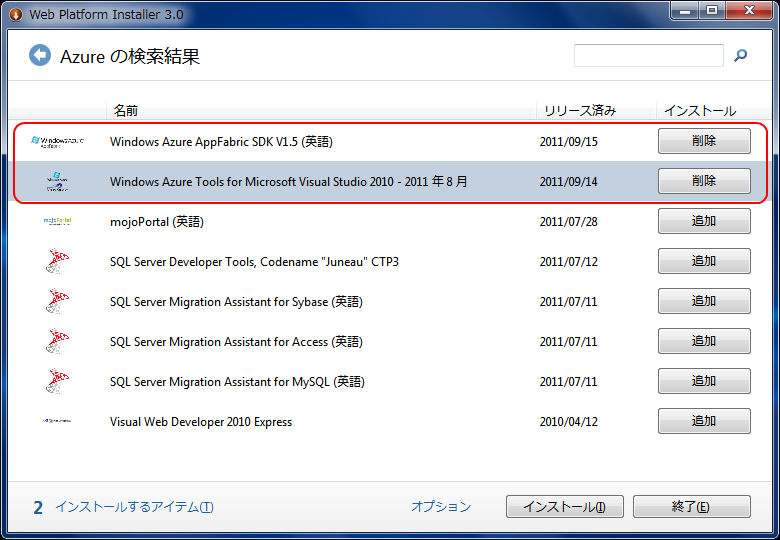Screen dimensions: 780x540
Task: Remove Windows Azure AppFabric SDK V1.5 with 削除
Action: [704, 141]
